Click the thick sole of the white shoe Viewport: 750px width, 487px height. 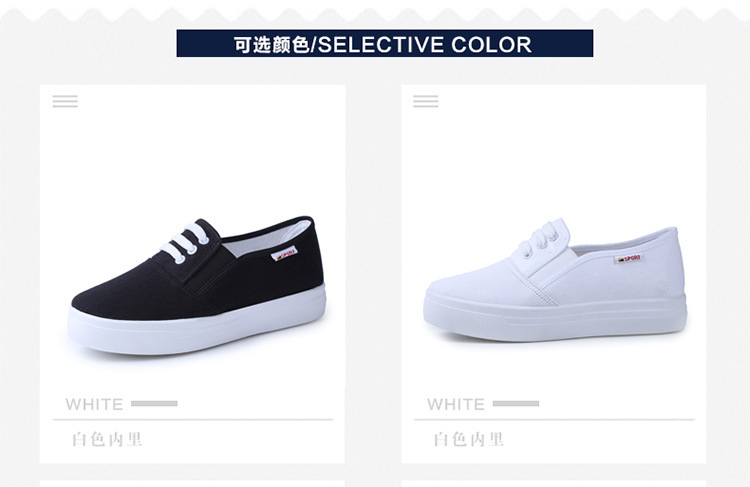pyautogui.click(x=555, y=316)
